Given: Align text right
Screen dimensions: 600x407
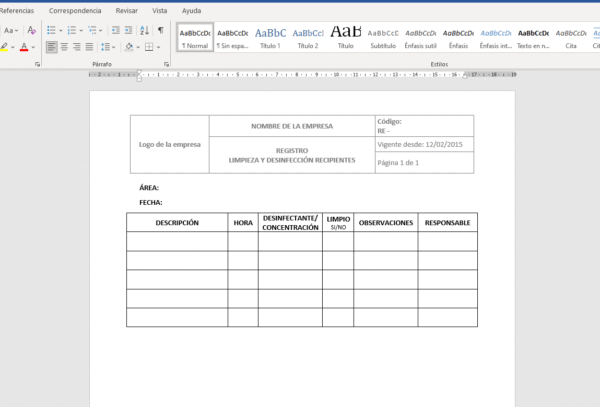Looking at the screenshot, I should pos(77,47).
